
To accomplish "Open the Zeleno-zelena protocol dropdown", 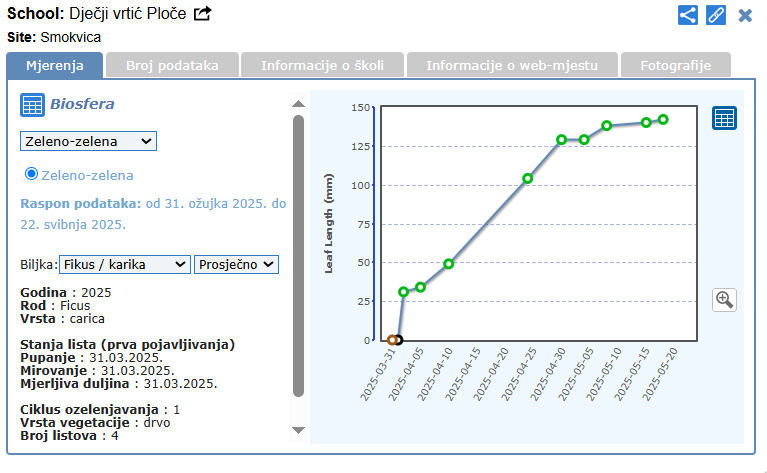I will tap(88, 141).
